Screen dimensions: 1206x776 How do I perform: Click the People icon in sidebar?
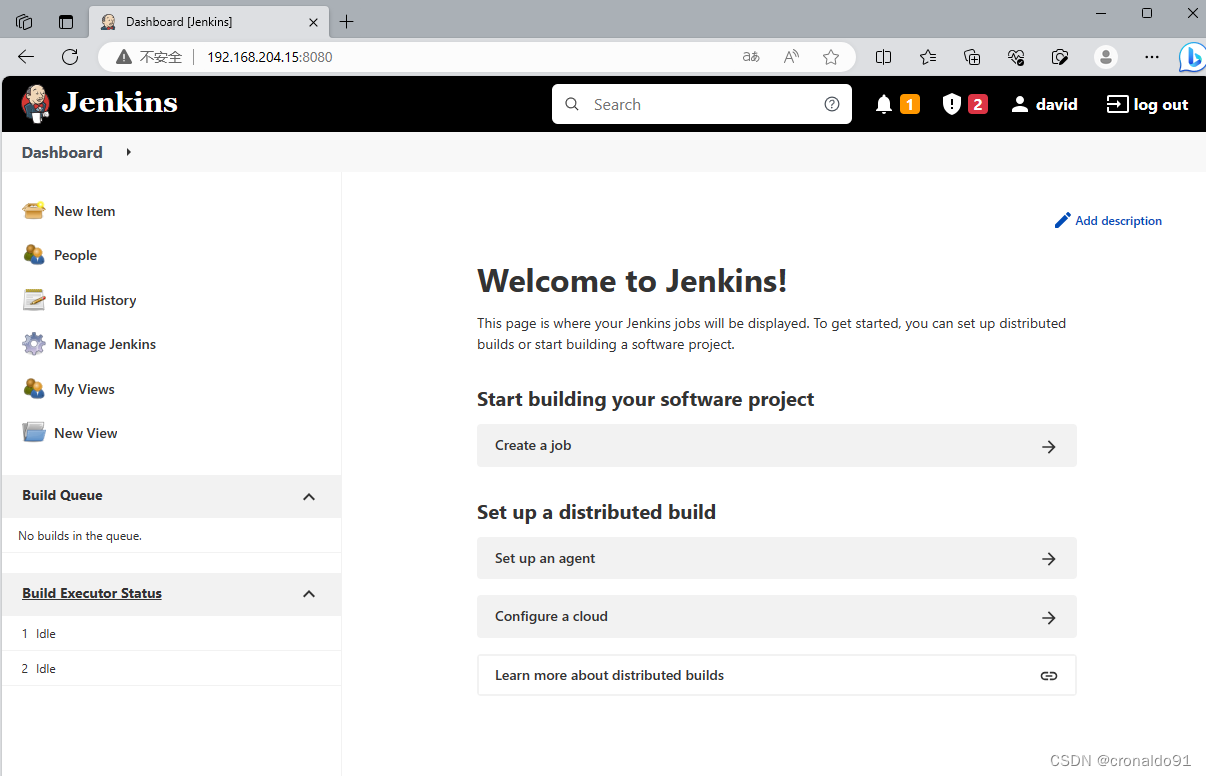[x=34, y=255]
